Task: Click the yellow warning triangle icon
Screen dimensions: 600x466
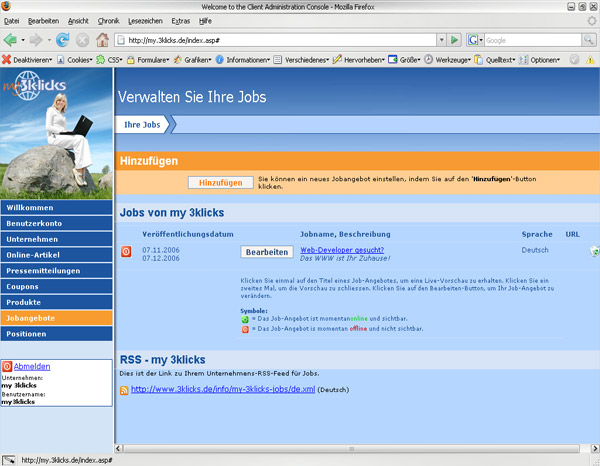Action: tap(590, 60)
